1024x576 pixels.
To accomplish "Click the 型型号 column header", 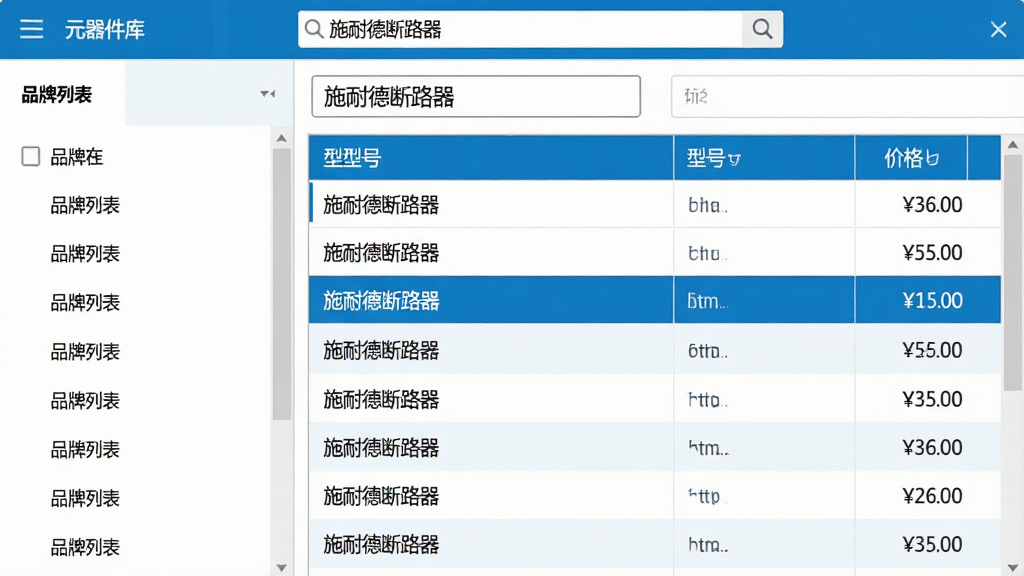I will pyautogui.click(x=490, y=157).
